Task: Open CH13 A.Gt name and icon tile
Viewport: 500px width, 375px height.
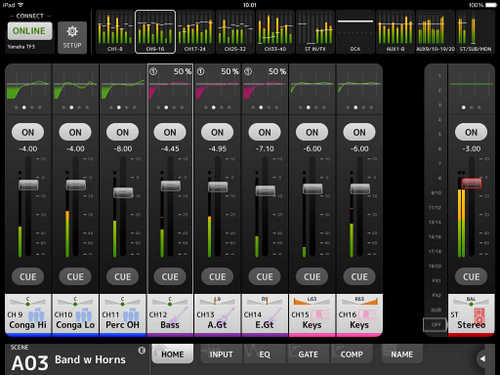Action: pyautogui.click(x=218, y=314)
